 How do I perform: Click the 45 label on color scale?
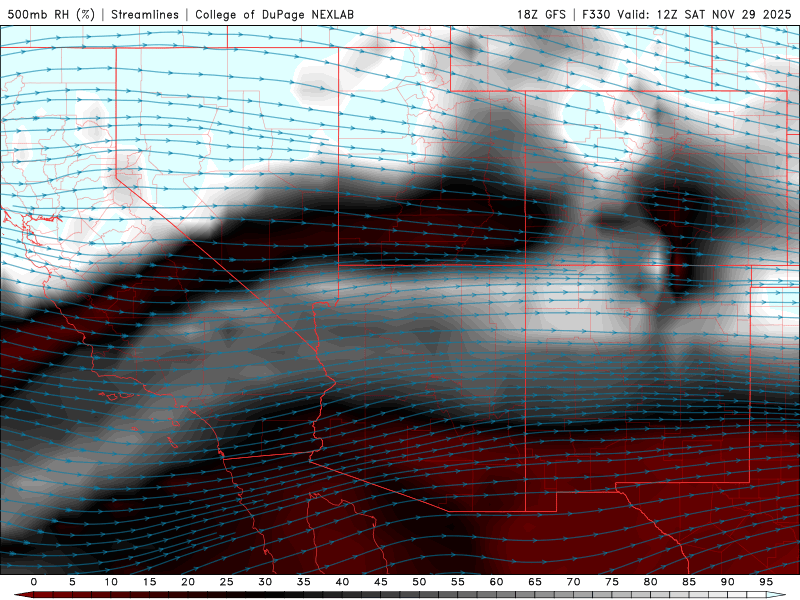pos(381,582)
